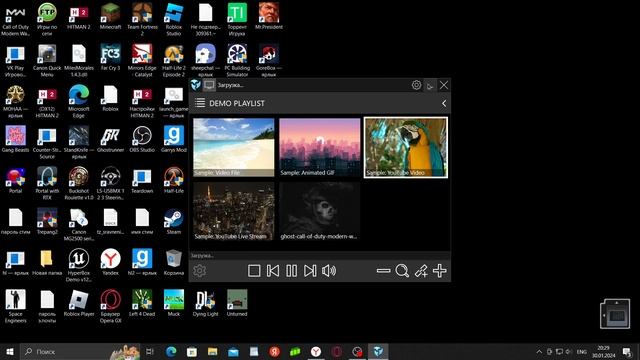Select the Mirrors Edge Catalyst shortcut
This screenshot has height=360, width=640.
pyautogui.click(x=142, y=60)
